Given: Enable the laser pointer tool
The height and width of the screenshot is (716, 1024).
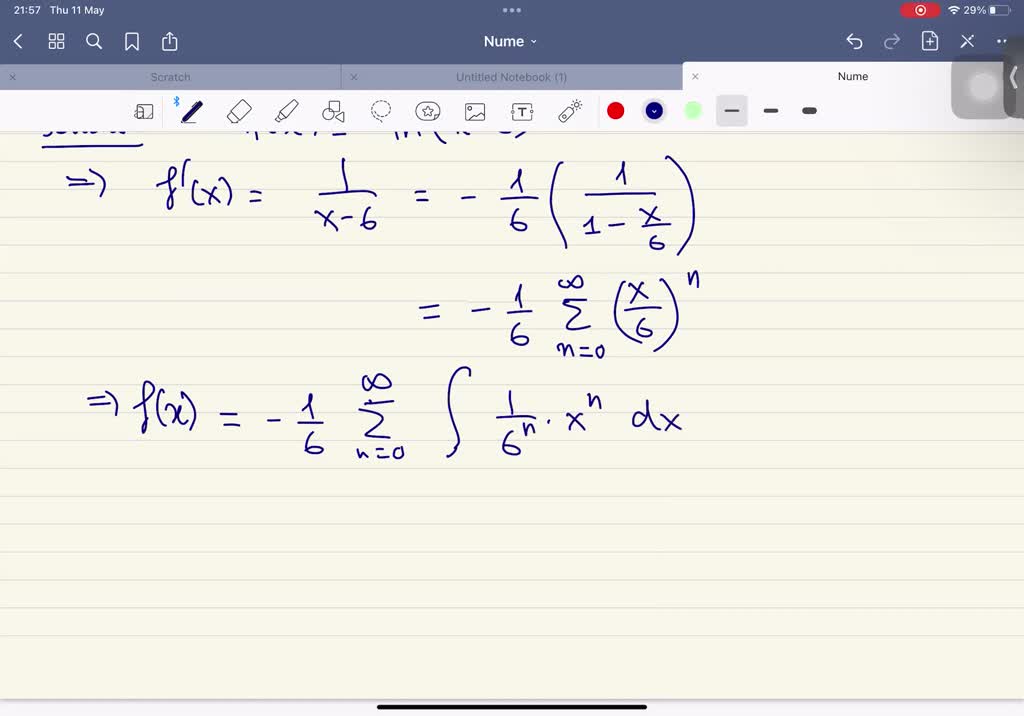Looking at the screenshot, I should pyautogui.click(x=569, y=111).
